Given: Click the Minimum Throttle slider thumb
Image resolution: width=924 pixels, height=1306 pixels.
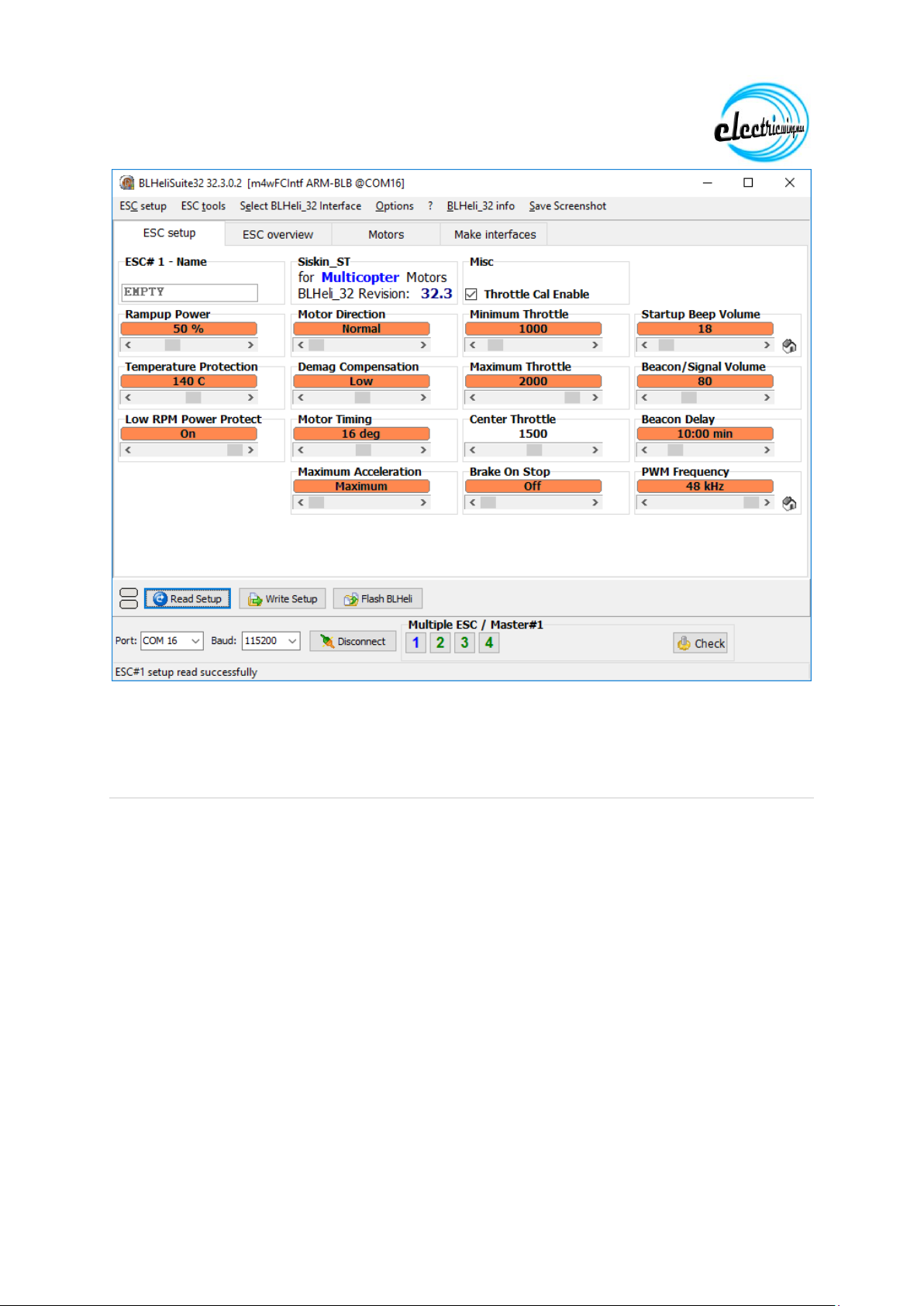Looking at the screenshot, I should tap(495, 345).
